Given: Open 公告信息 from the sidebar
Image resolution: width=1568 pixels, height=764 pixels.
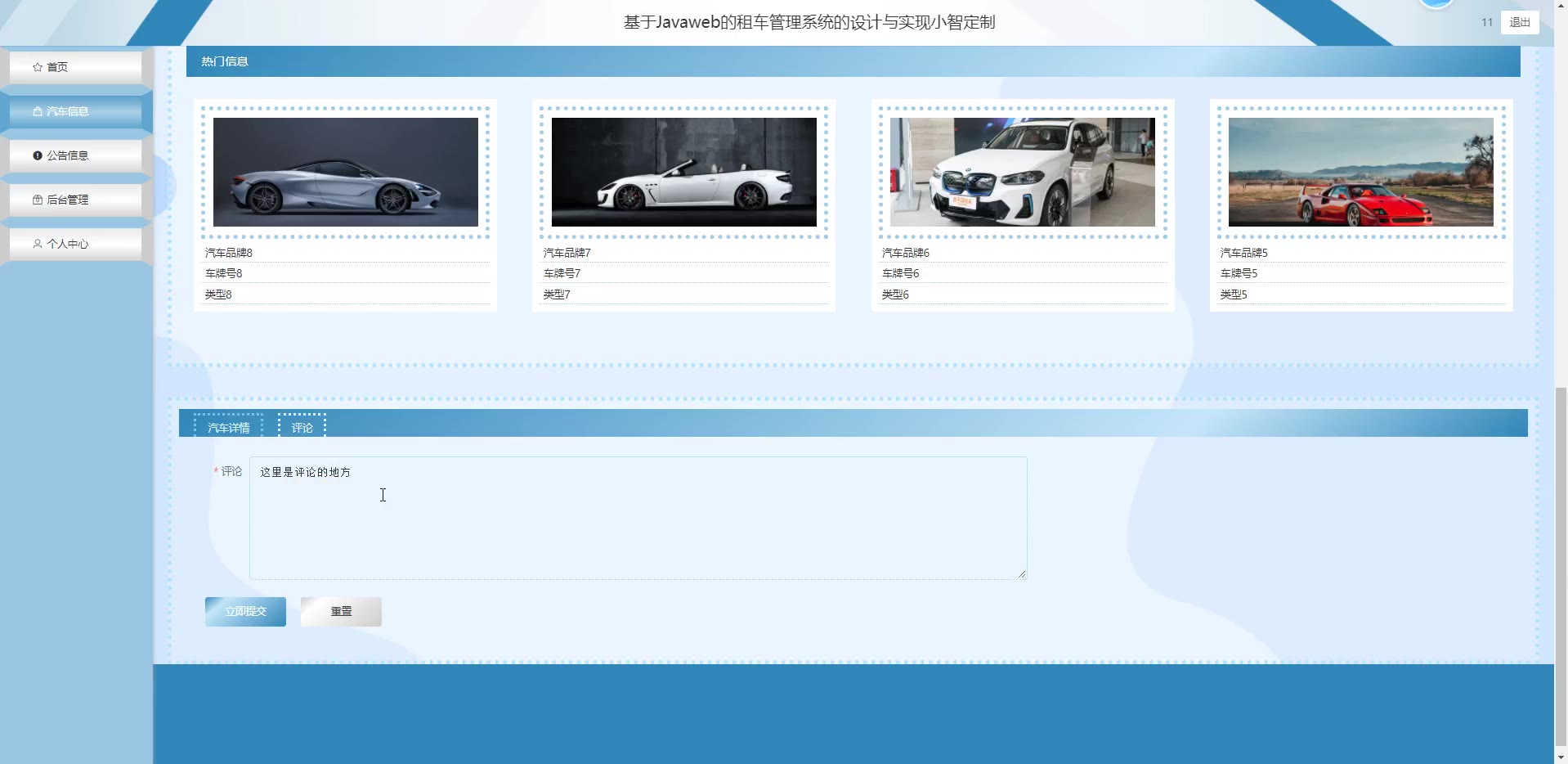Looking at the screenshot, I should 75,155.
